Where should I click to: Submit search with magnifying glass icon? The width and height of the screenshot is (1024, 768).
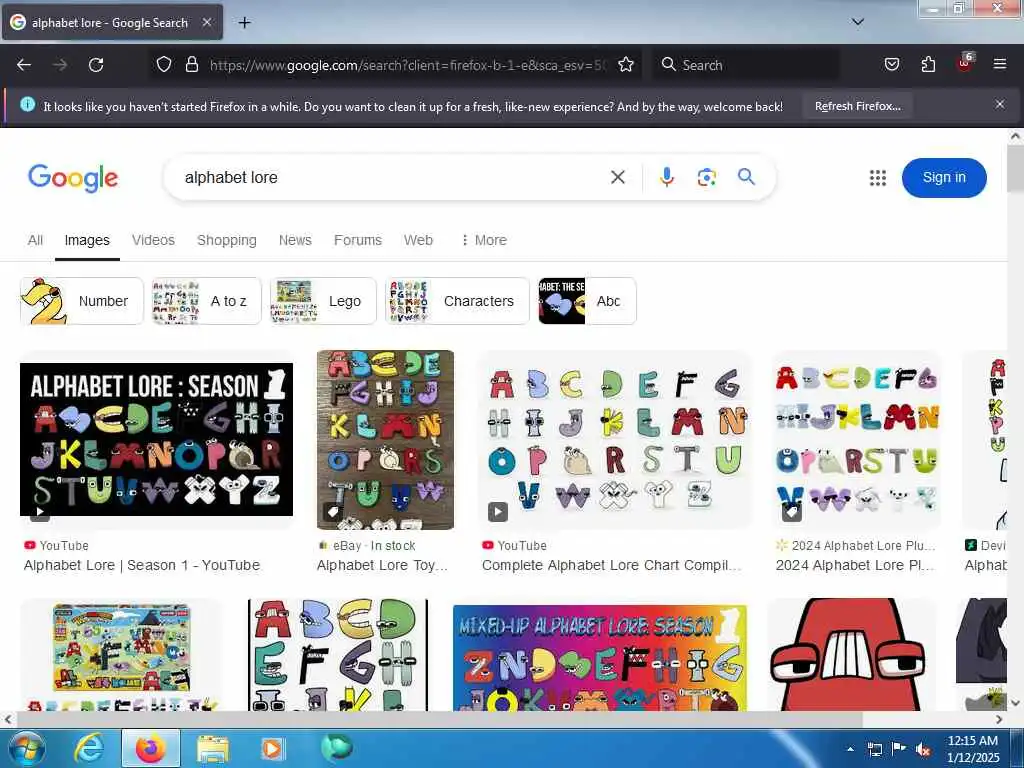746,176
